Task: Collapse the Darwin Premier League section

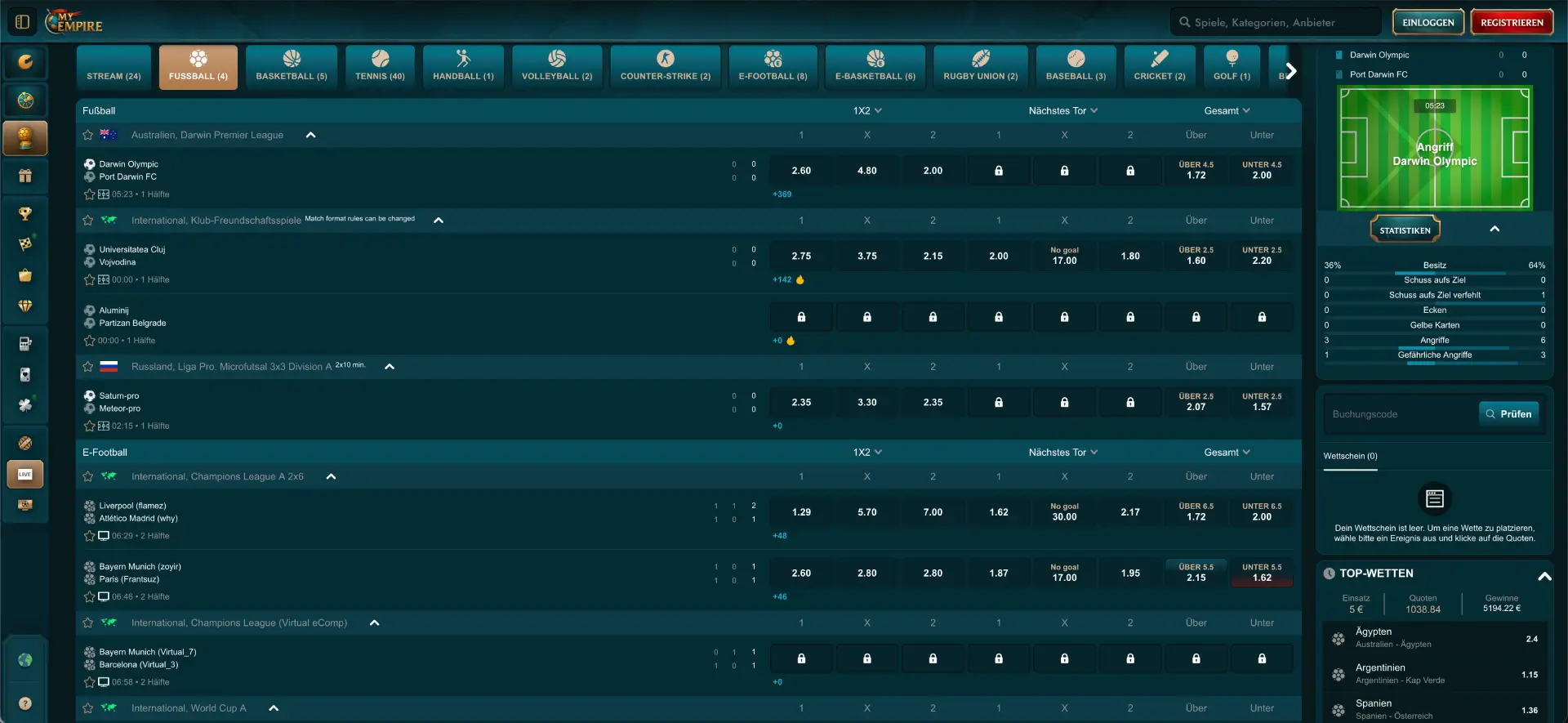Action: 310,135
